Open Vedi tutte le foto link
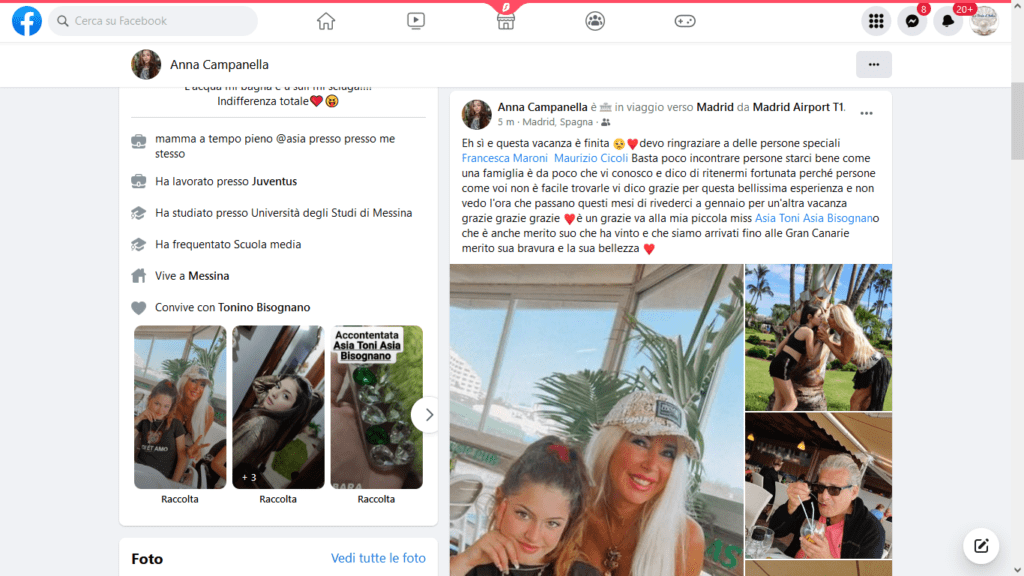 tap(378, 558)
